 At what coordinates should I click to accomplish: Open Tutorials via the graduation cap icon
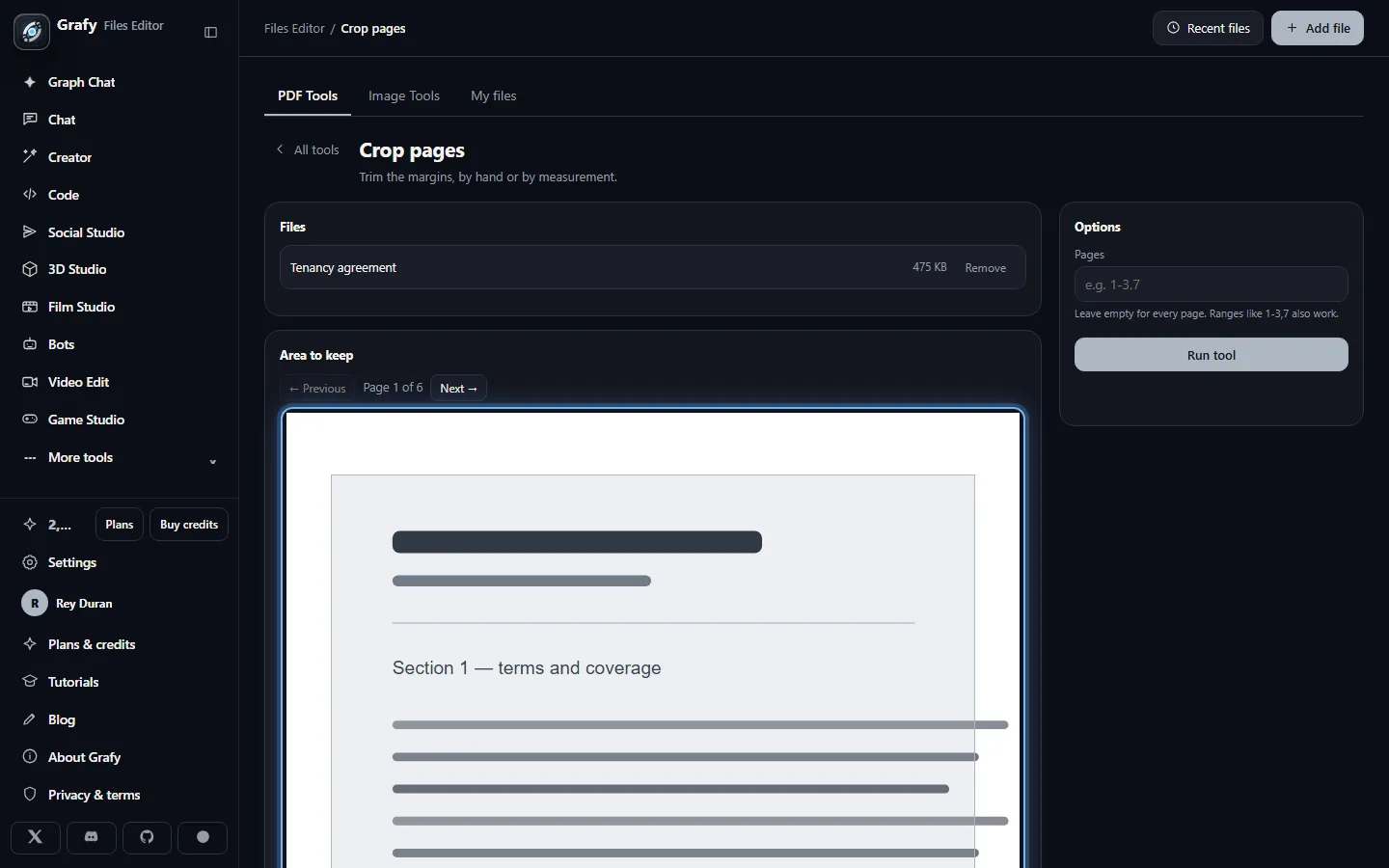(x=30, y=682)
